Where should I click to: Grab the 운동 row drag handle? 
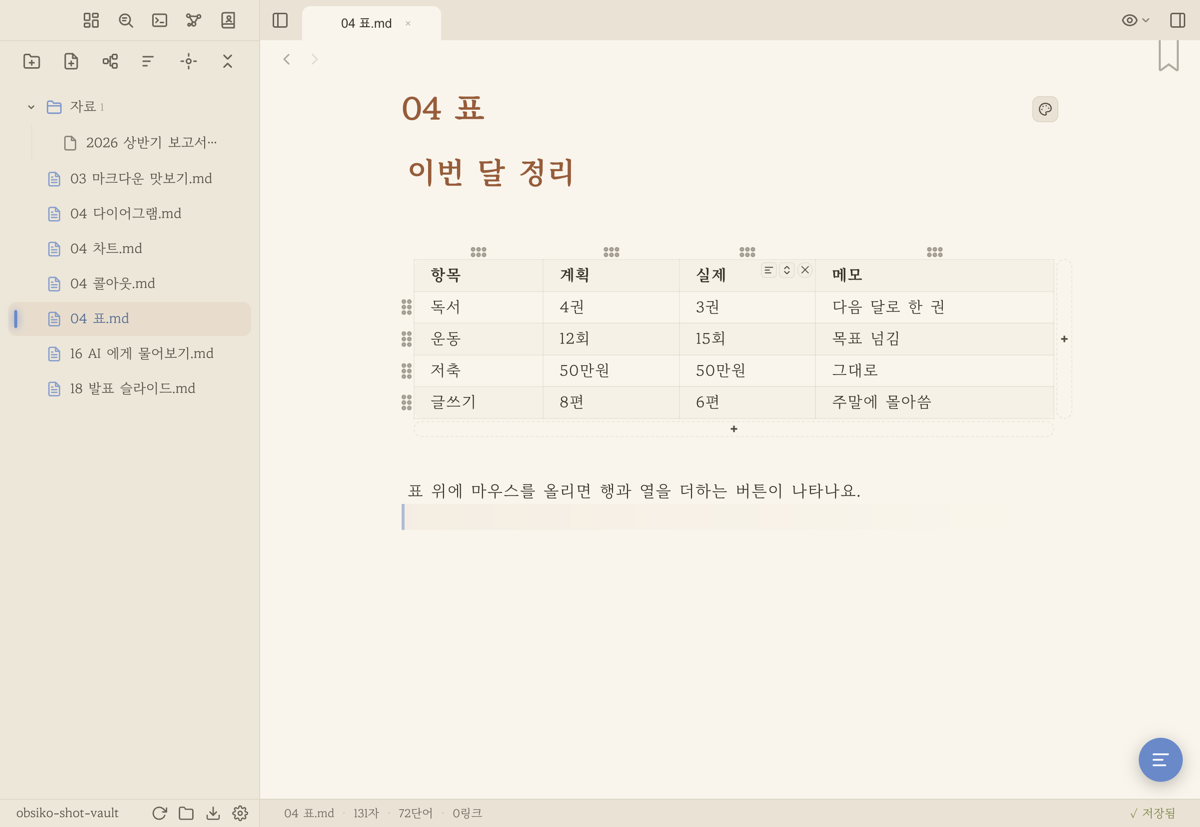(406, 339)
